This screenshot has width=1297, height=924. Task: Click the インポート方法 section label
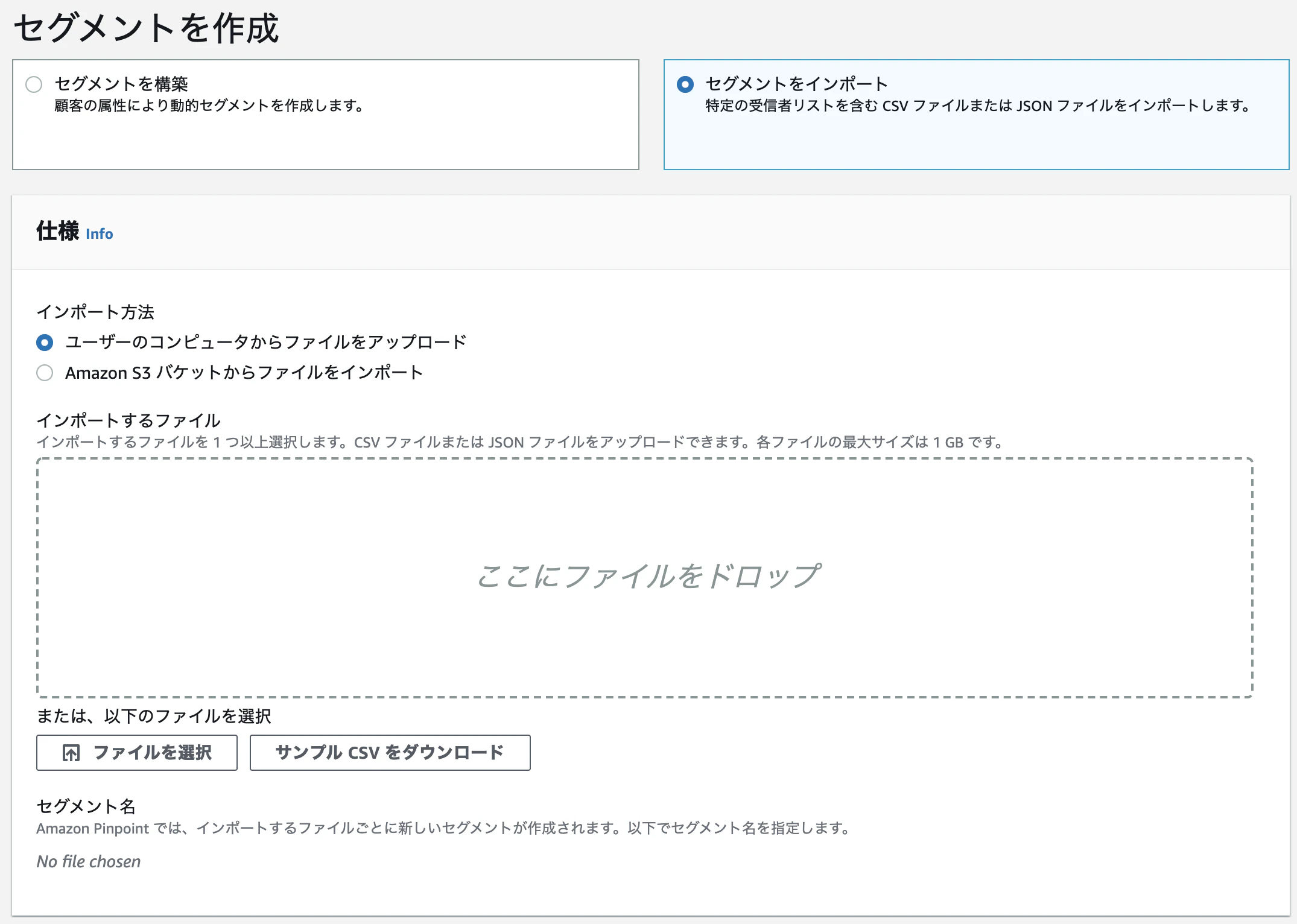click(96, 312)
